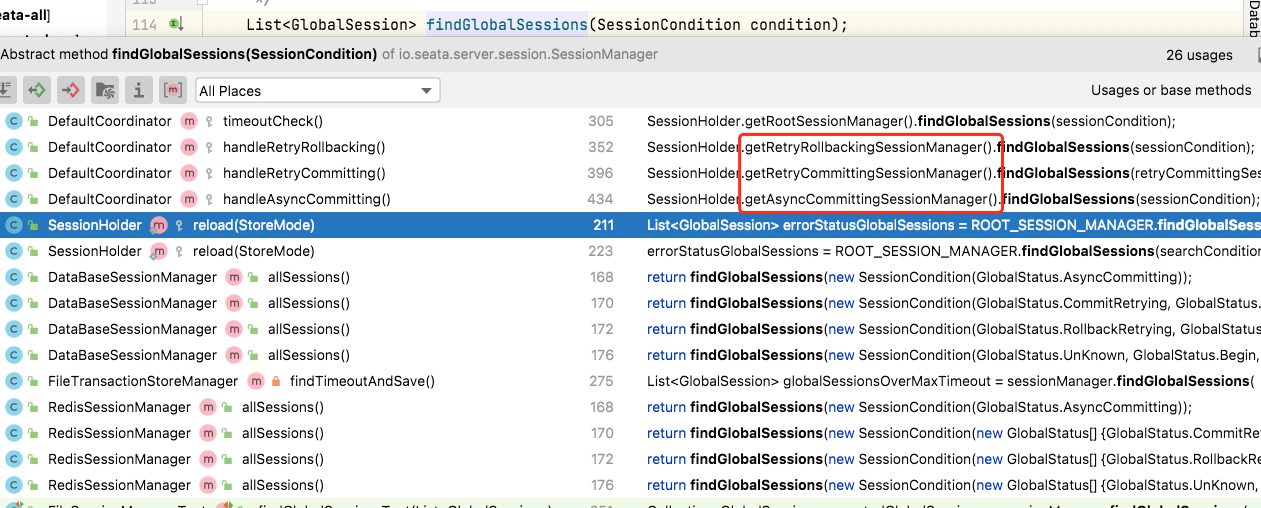Select DataBaseSessionManager usage with GlobalStatus.CommitRetrying
The height and width of the screenshot is (508, 1261).
pyautogui.click(x=630, y=303)
